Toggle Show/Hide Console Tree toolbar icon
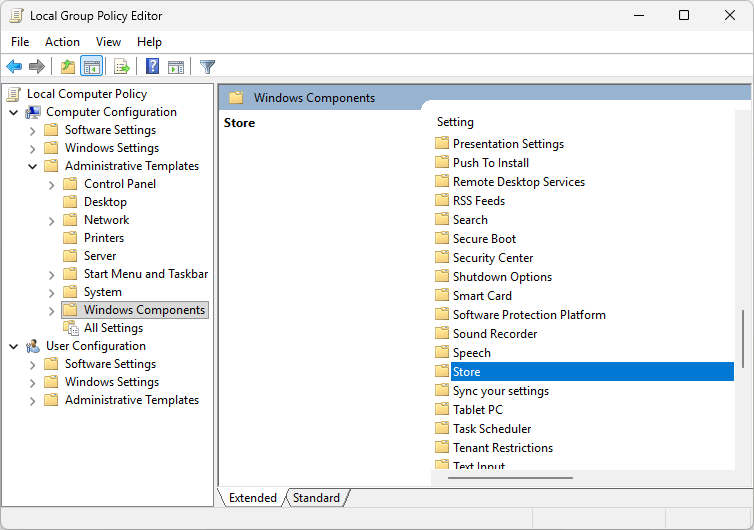 91,66
